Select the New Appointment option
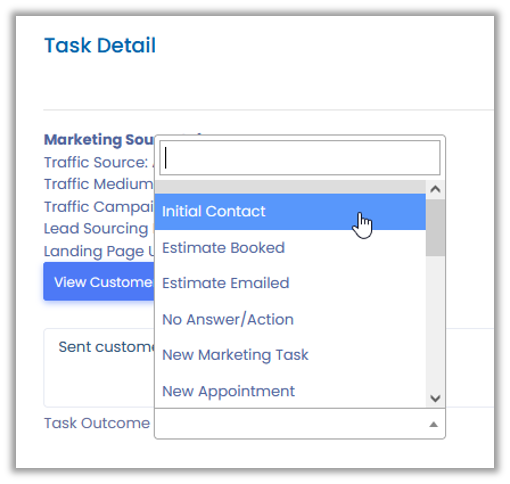 click(290, 391)
